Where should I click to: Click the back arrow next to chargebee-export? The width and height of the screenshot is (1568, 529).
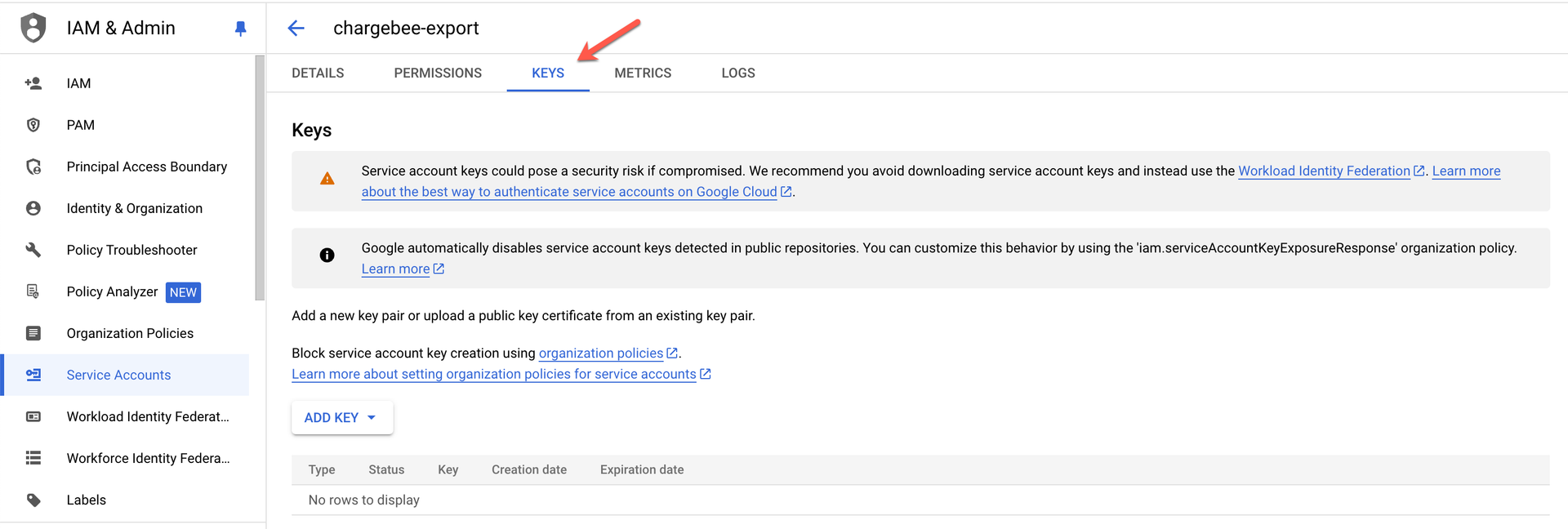coord(296,29)
